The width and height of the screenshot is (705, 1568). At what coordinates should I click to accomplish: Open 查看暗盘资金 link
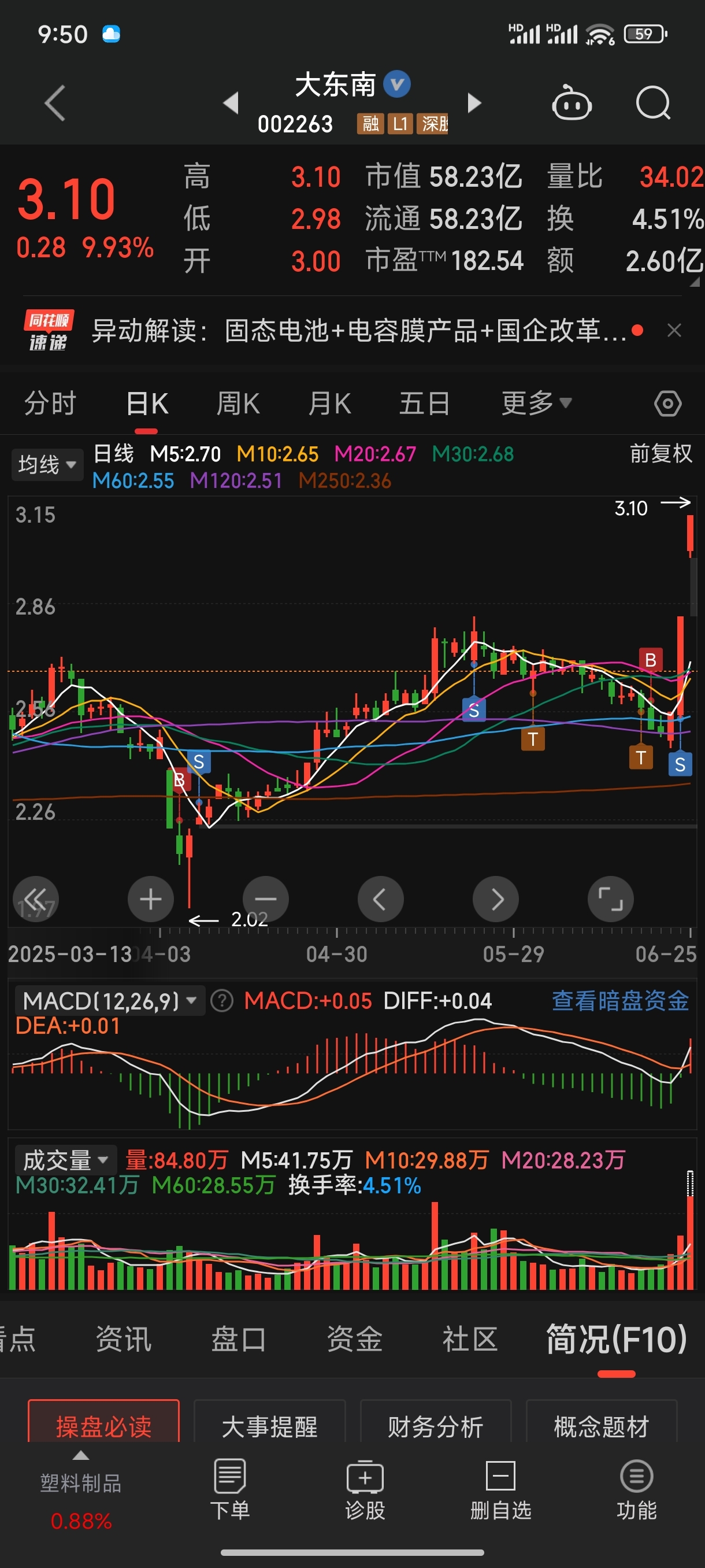tap(620, 1001)
